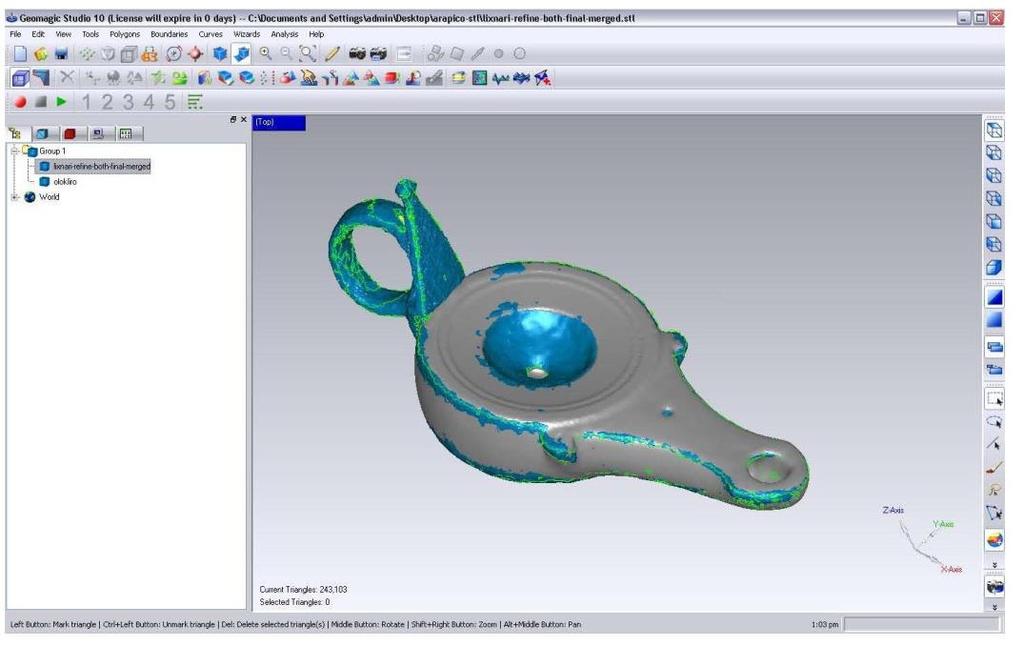
Task: Click the green frog-like mesh doctor icon
Action: pos(180,78)
